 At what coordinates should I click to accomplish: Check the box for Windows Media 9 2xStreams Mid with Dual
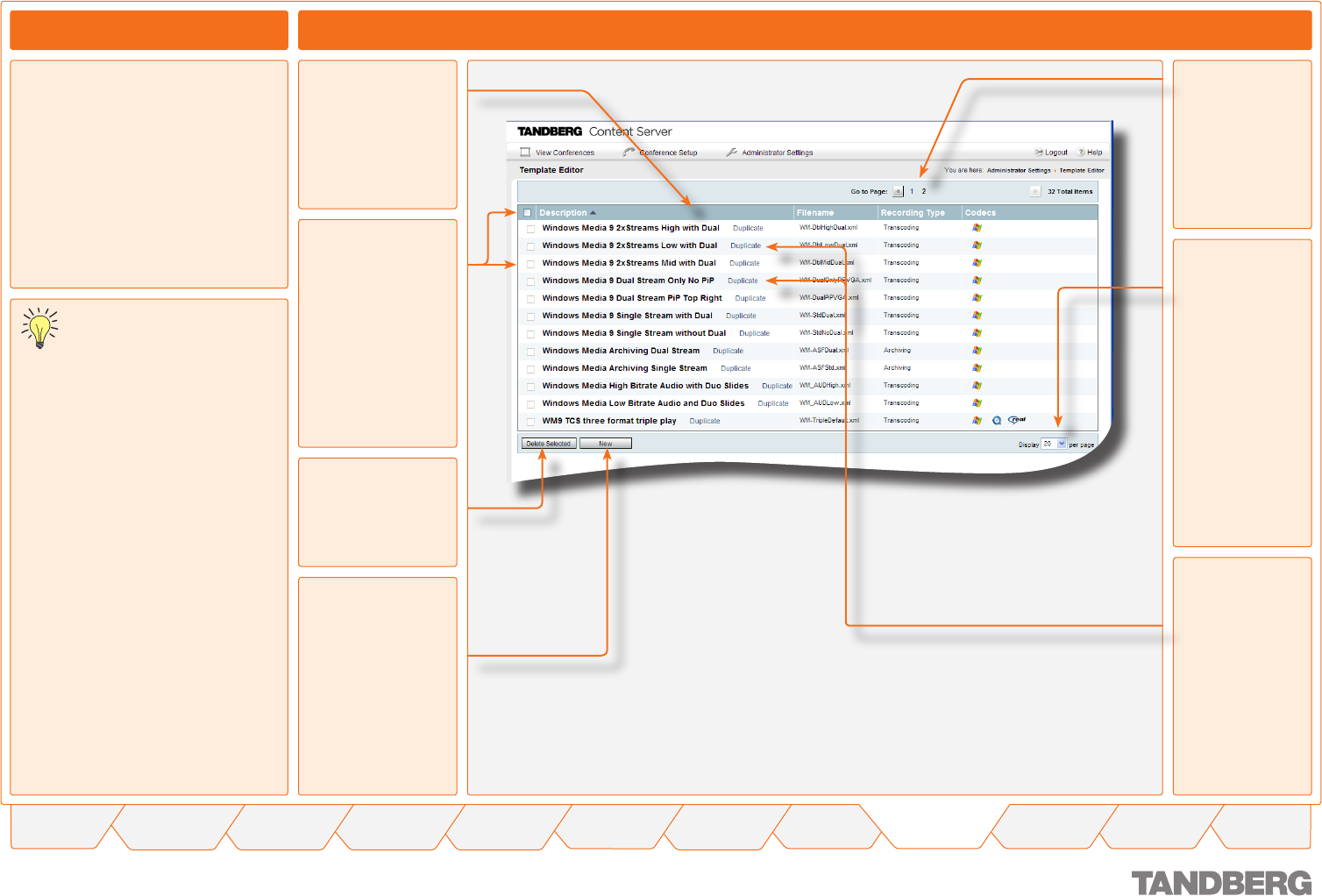530,264
